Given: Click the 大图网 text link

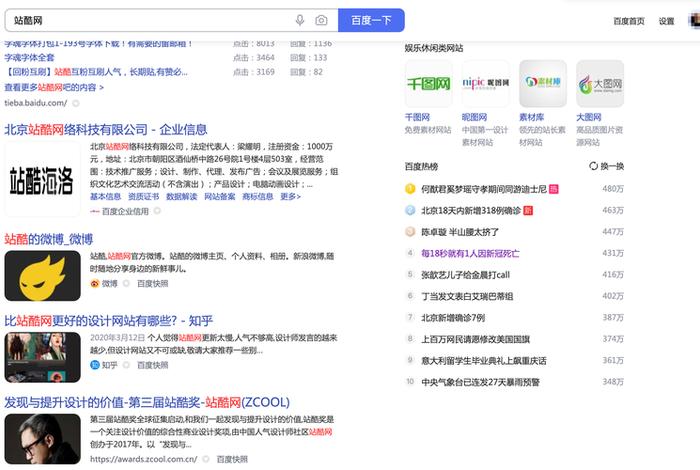Looking at the screenshot, I should tap(588, 117).
